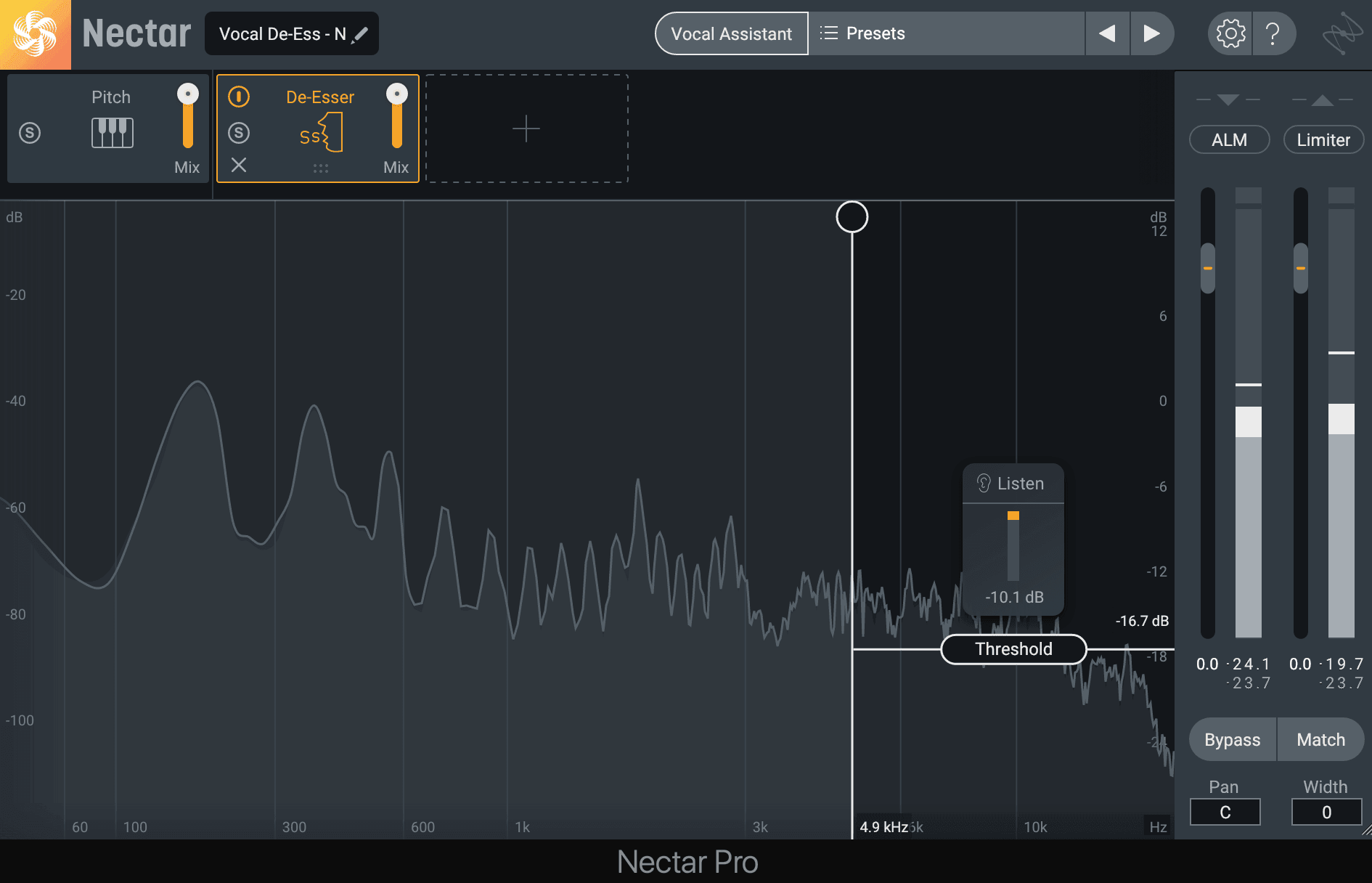Add a new module with plus
This screenshot has width=1372, height=883.
pos(526,129)
